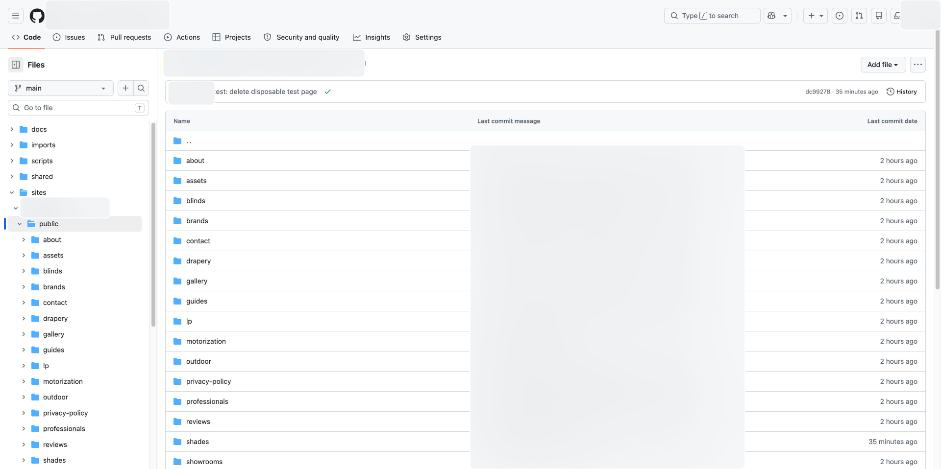941x469 pixels.
Task: Select the brands folder in sidebar tree
Action: pos(54,287)
